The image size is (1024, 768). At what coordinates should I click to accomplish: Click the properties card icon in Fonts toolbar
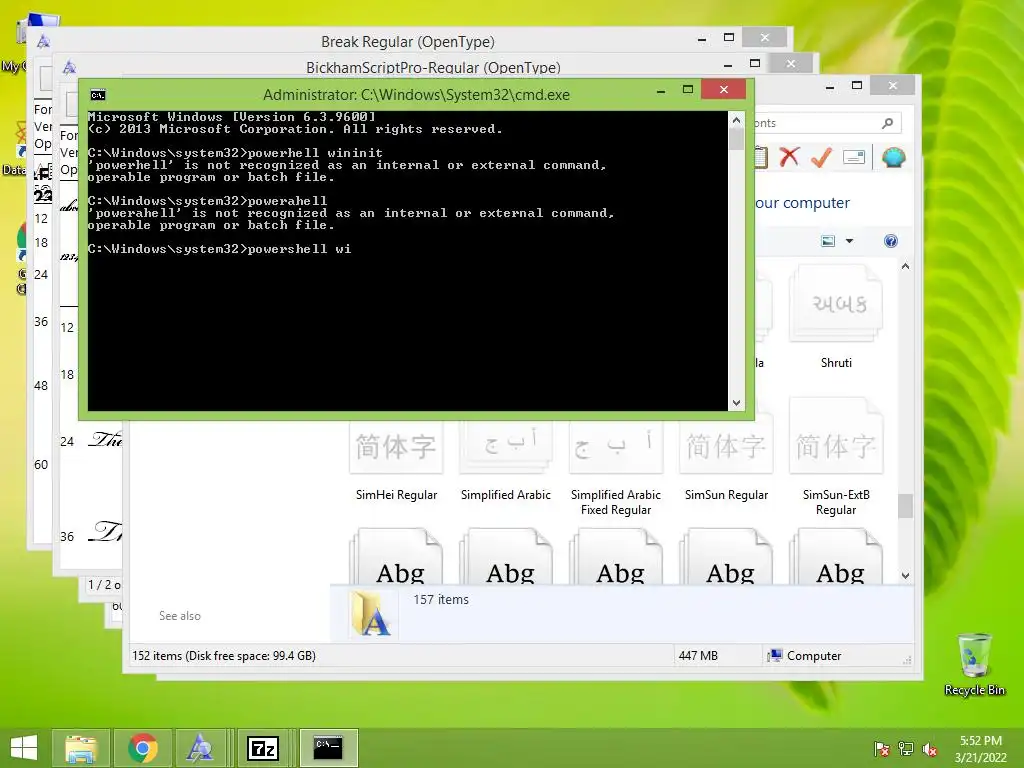point(854,157)
